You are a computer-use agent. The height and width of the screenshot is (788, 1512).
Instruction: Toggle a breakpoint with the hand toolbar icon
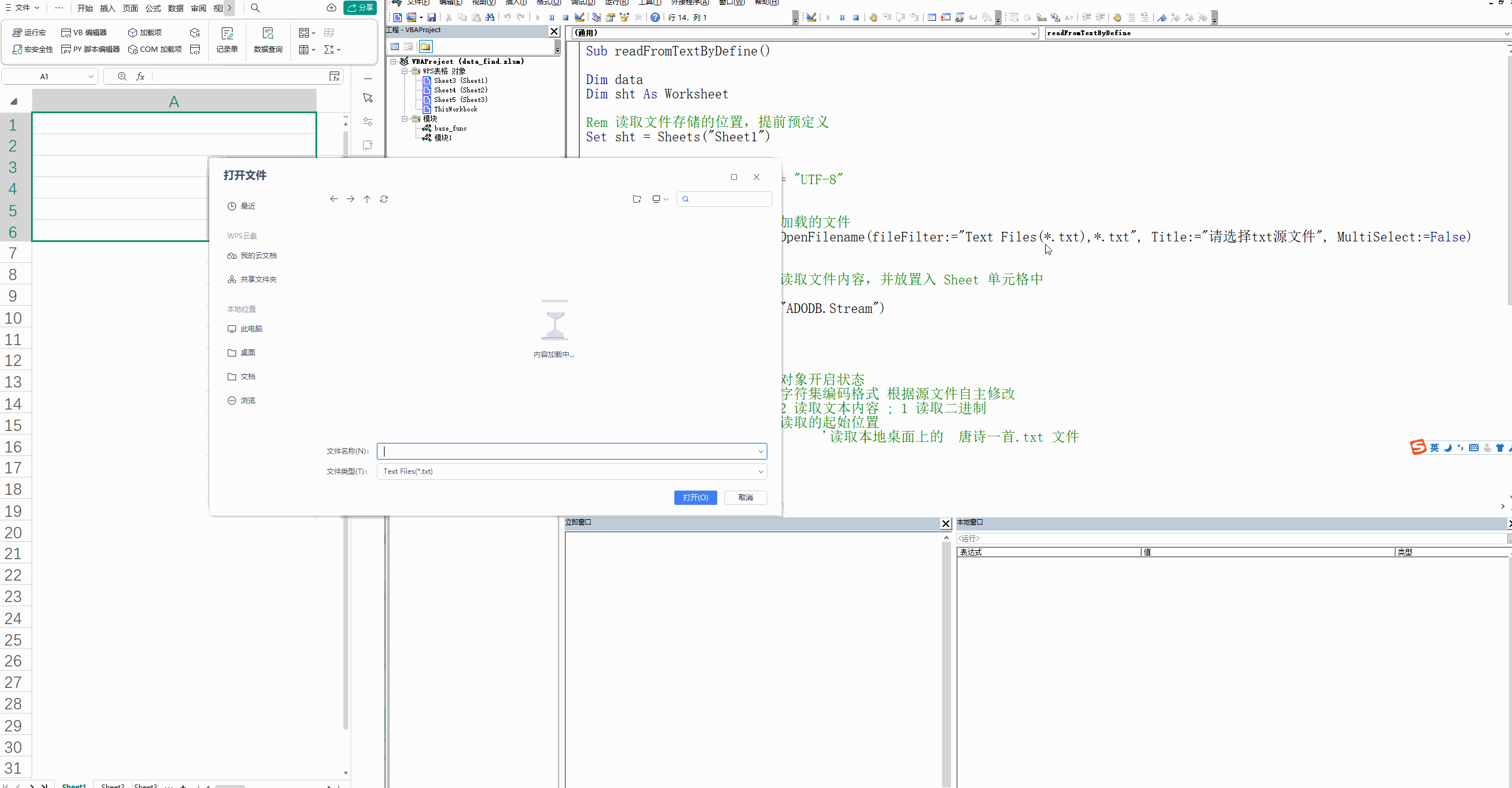coord(873,17)
